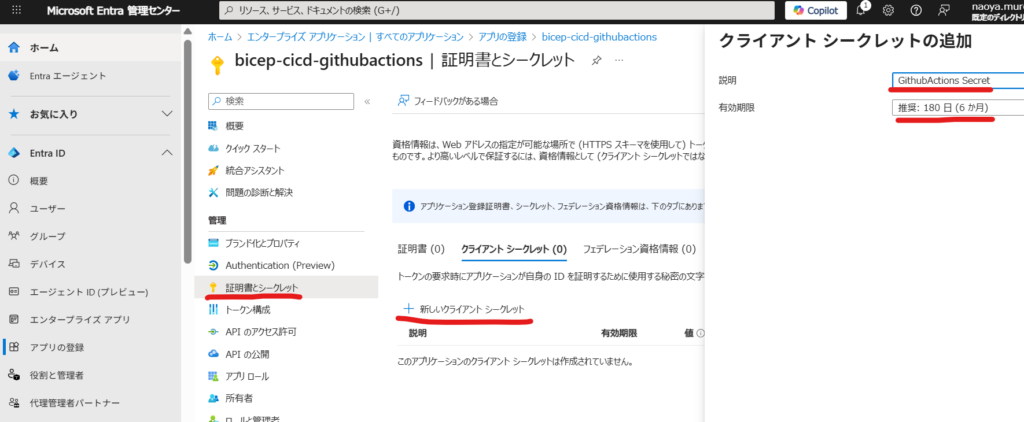1024x422 pixels.
Task: Open the app launcher waffle icon
Action: point(15,11)
